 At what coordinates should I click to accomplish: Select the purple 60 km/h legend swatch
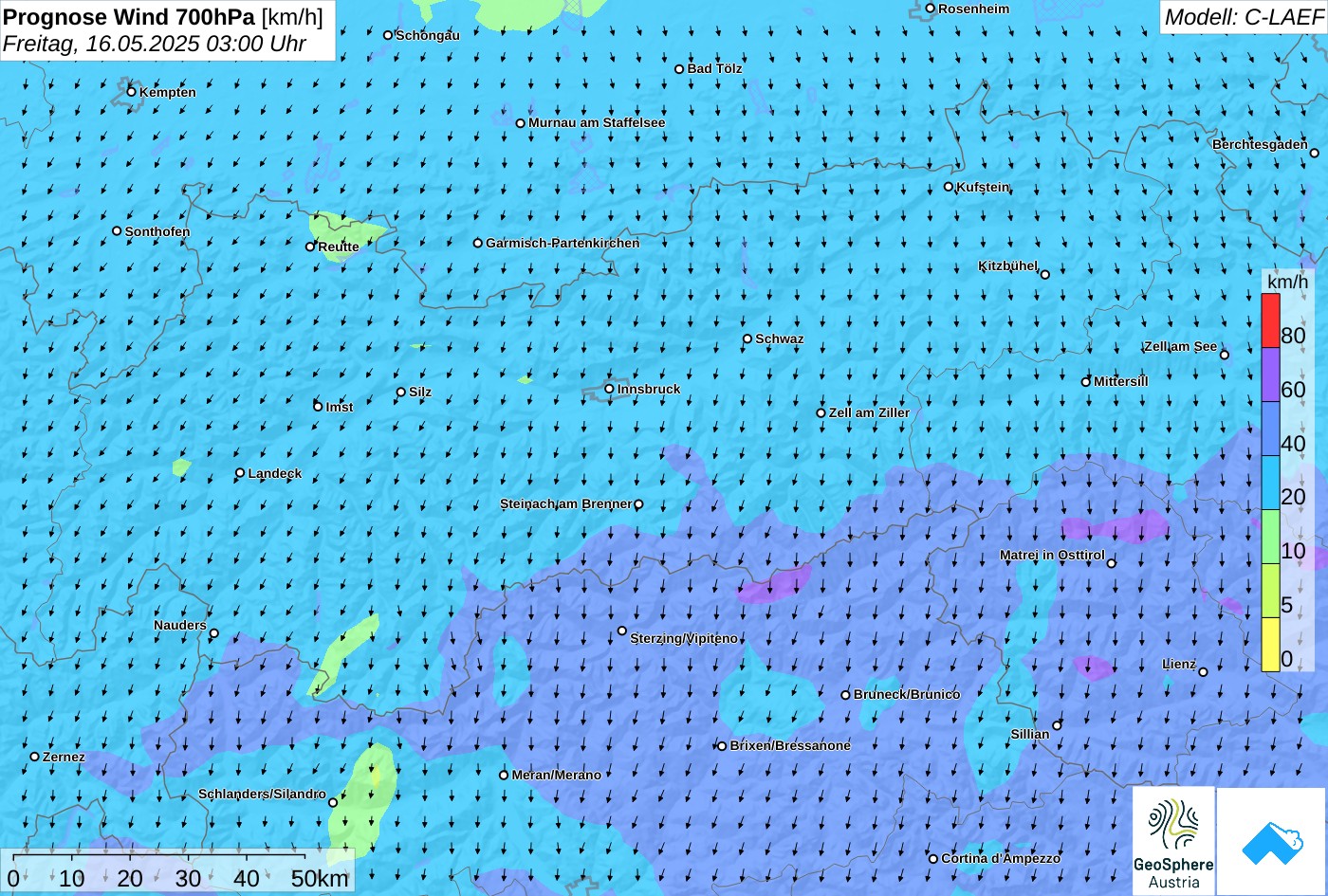click(x=1270, y=375)
